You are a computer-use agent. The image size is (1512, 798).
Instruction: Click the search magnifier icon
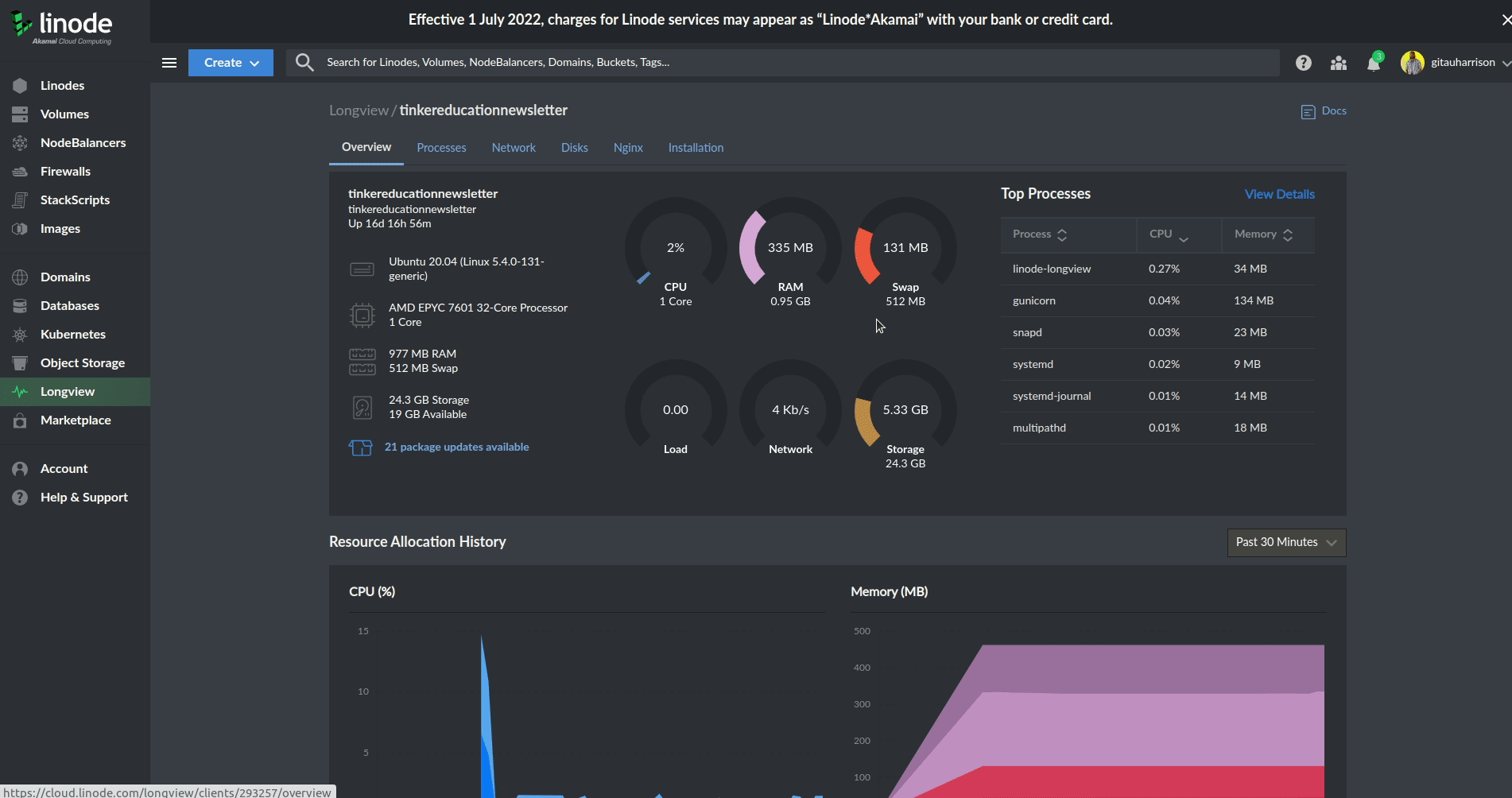tap(304, 62)
